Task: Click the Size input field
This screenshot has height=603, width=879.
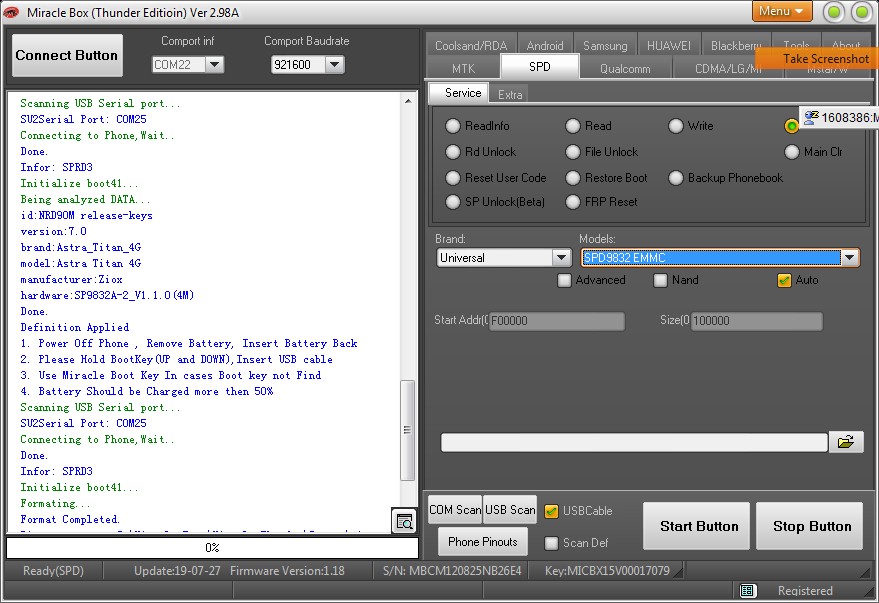Action: 757,321
